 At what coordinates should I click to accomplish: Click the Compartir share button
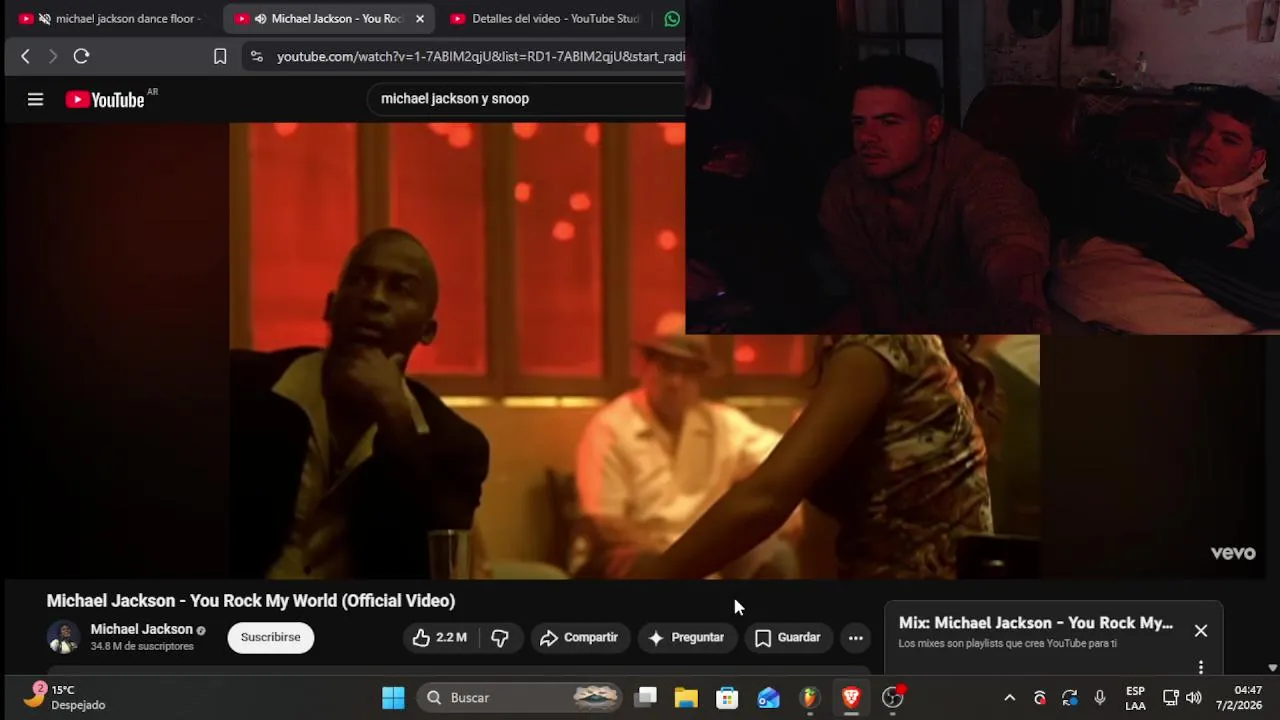coord(579,637)
